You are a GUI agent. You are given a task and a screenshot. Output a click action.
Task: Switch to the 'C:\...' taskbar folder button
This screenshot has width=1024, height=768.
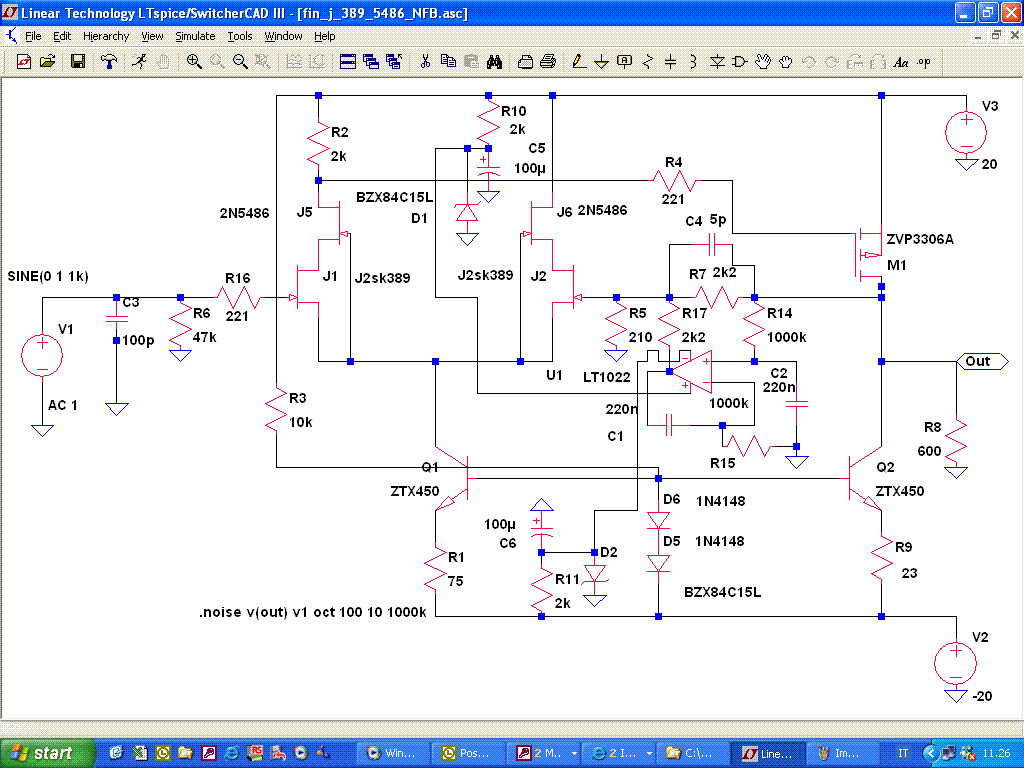(x=692, y=753)
